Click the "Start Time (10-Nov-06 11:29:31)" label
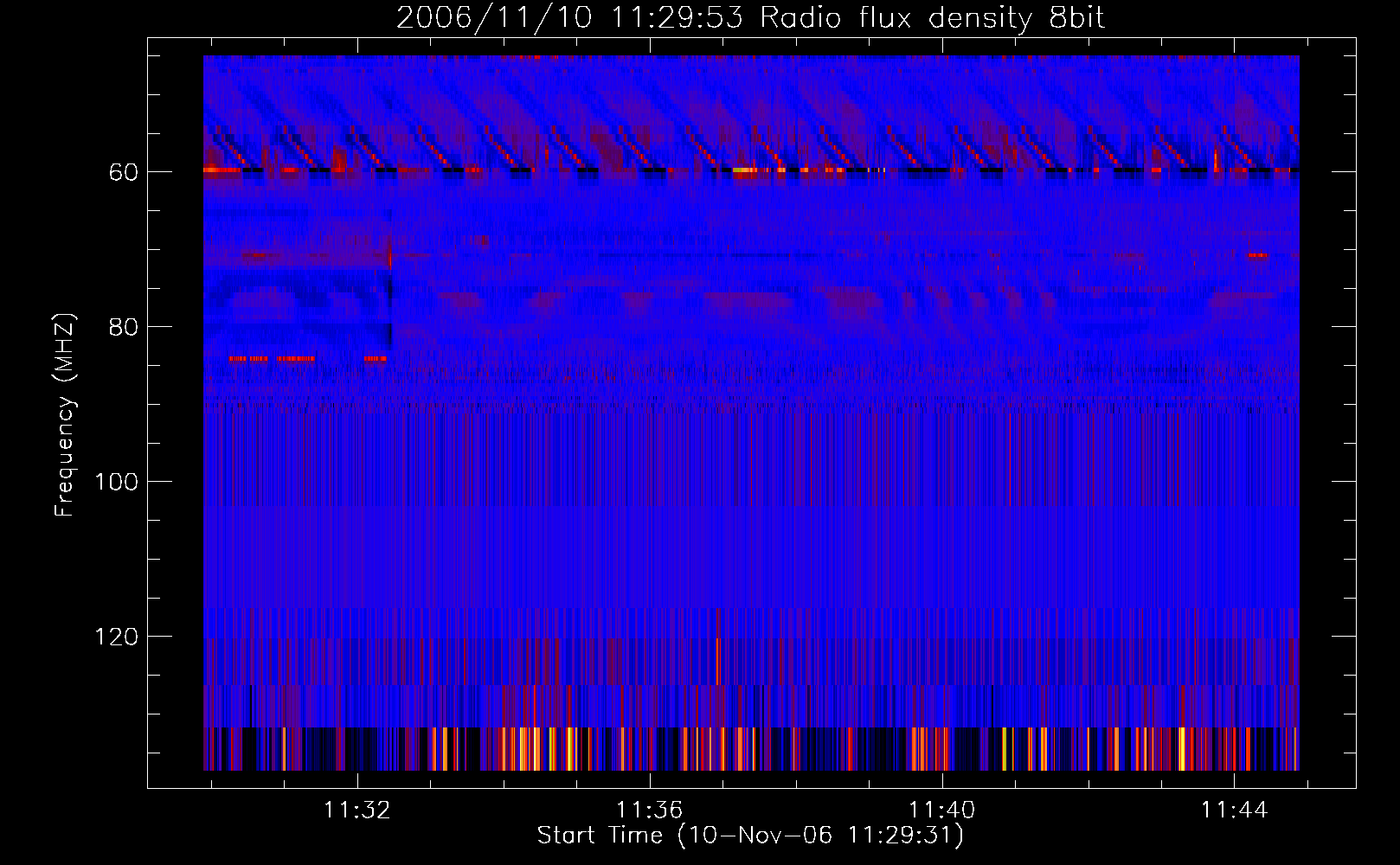1400x865 pixels. 750,836
